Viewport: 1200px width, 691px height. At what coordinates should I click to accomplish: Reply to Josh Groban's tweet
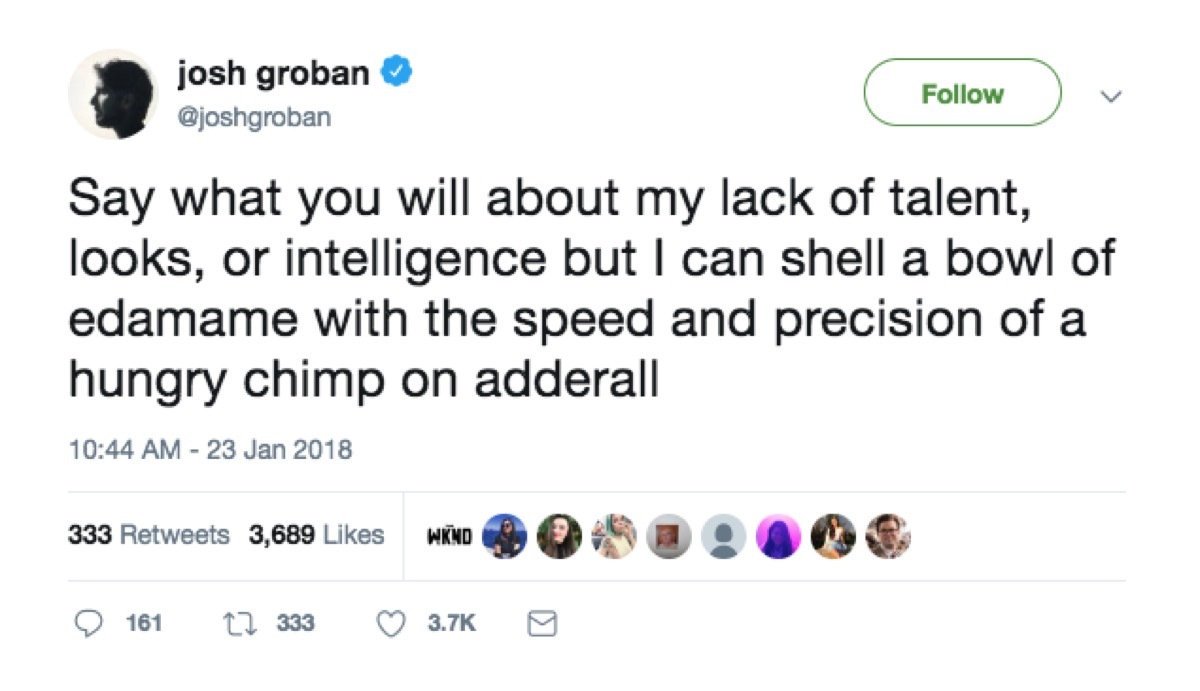tap(91, 622)
